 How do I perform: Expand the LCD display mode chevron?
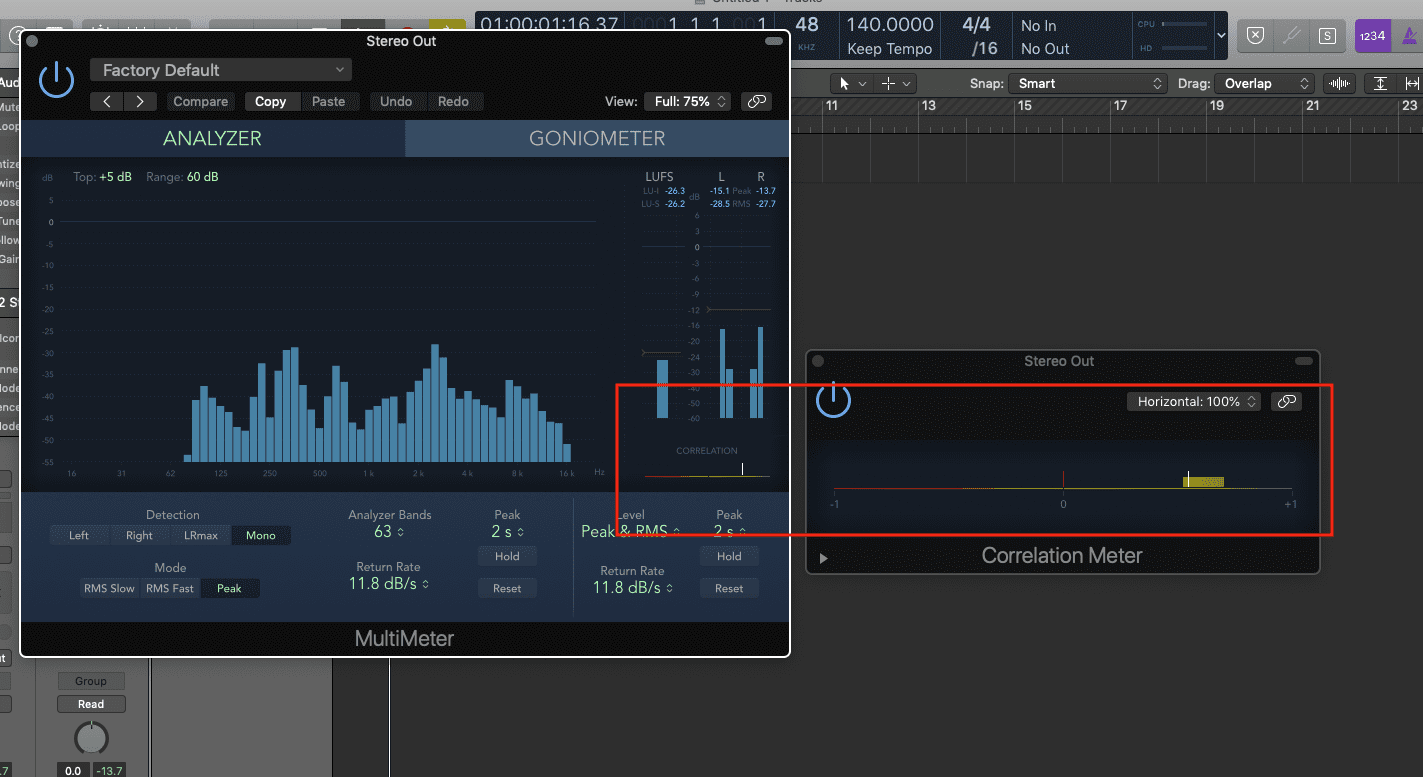click(x=1221, y=35)
